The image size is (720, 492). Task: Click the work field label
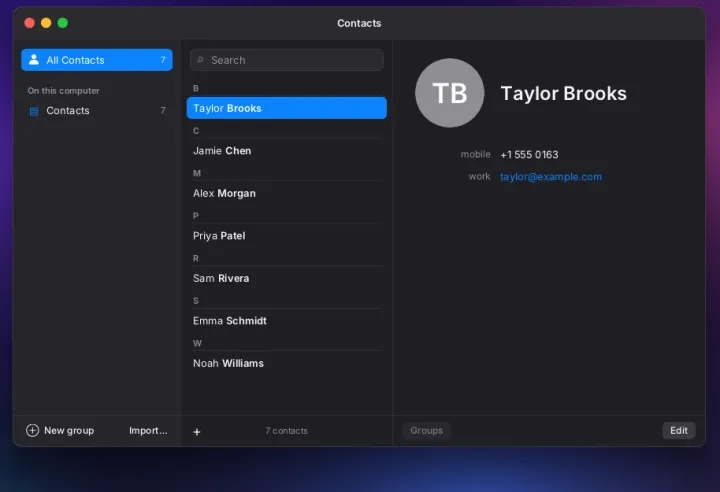(x=479, y=176)
